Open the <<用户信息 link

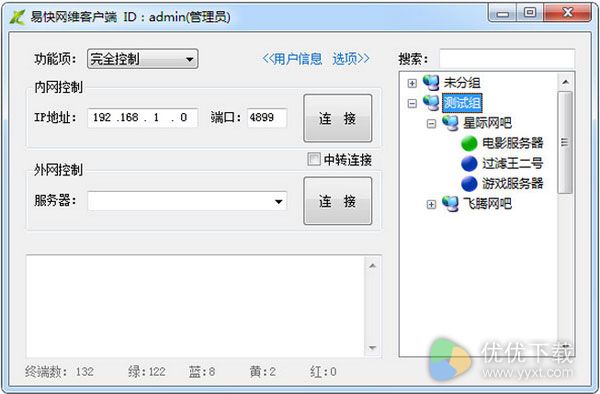coord(292,59)
